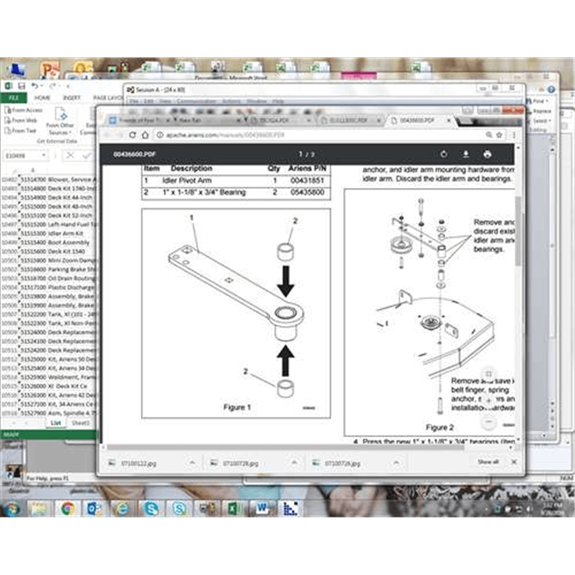Go to Chrome home page icon
Screen dimensions: 575x575
click(x=145, y=135)
